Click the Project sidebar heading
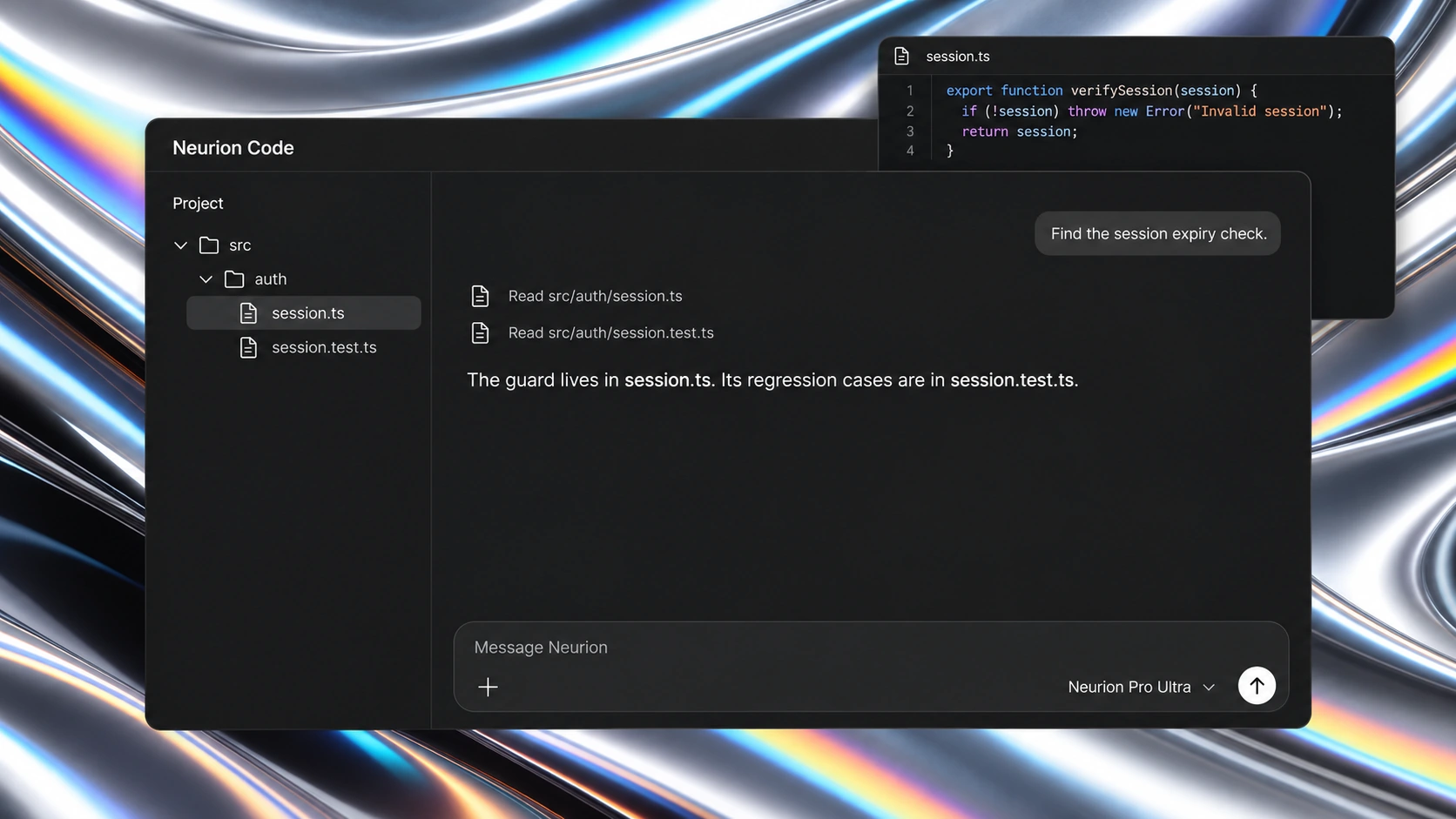 pos(198,203)
